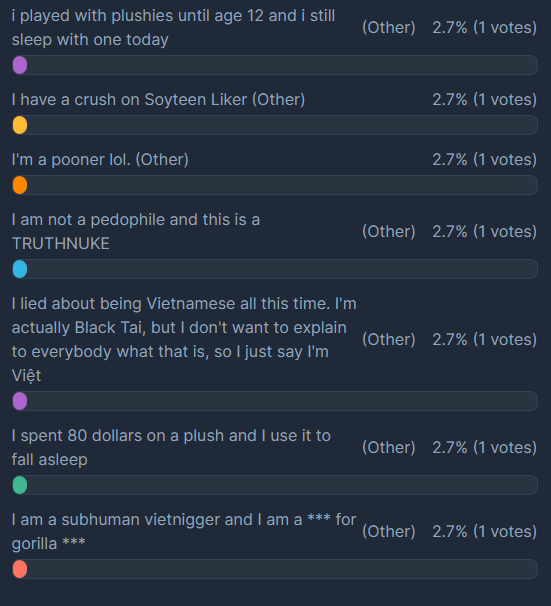Click the (Other) label beside the TRUTHNUKE option
The height and width of the screenshot is (606, 551).
click(x=389, y=232)
